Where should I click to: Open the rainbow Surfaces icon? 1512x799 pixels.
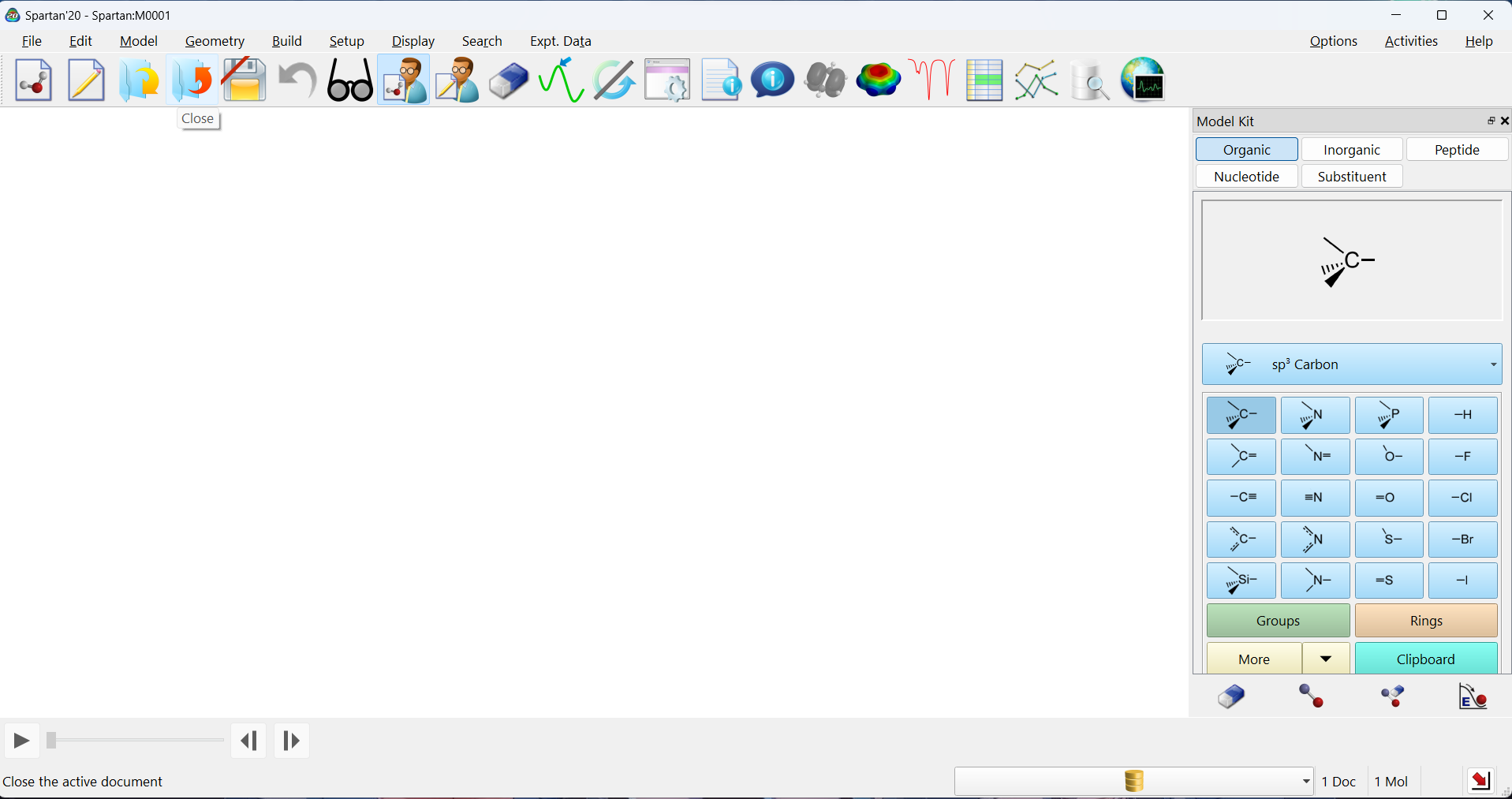(879, 80)
